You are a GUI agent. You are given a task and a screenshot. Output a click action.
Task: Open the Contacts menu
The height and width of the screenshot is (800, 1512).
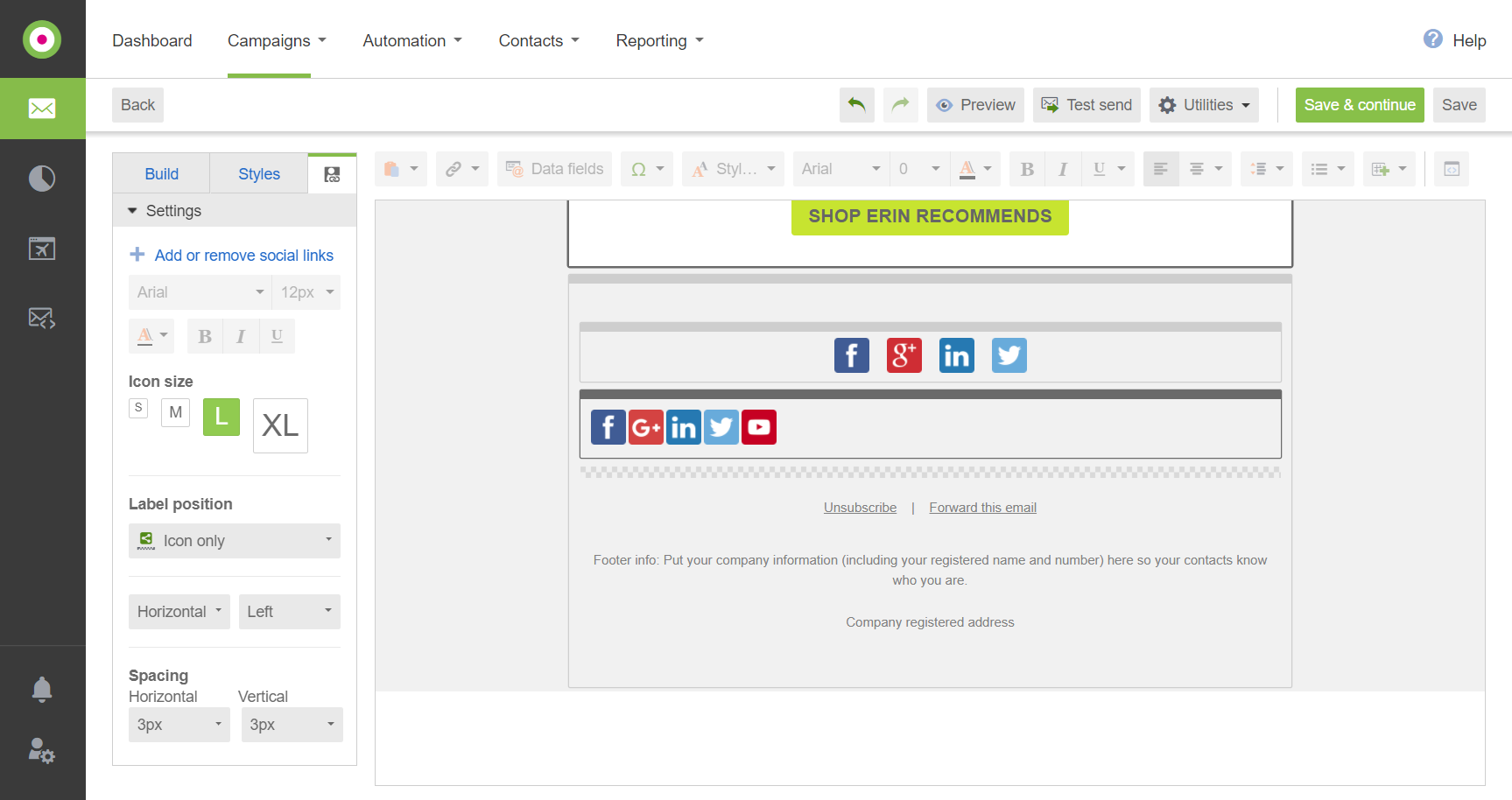(x=539, y=40)
